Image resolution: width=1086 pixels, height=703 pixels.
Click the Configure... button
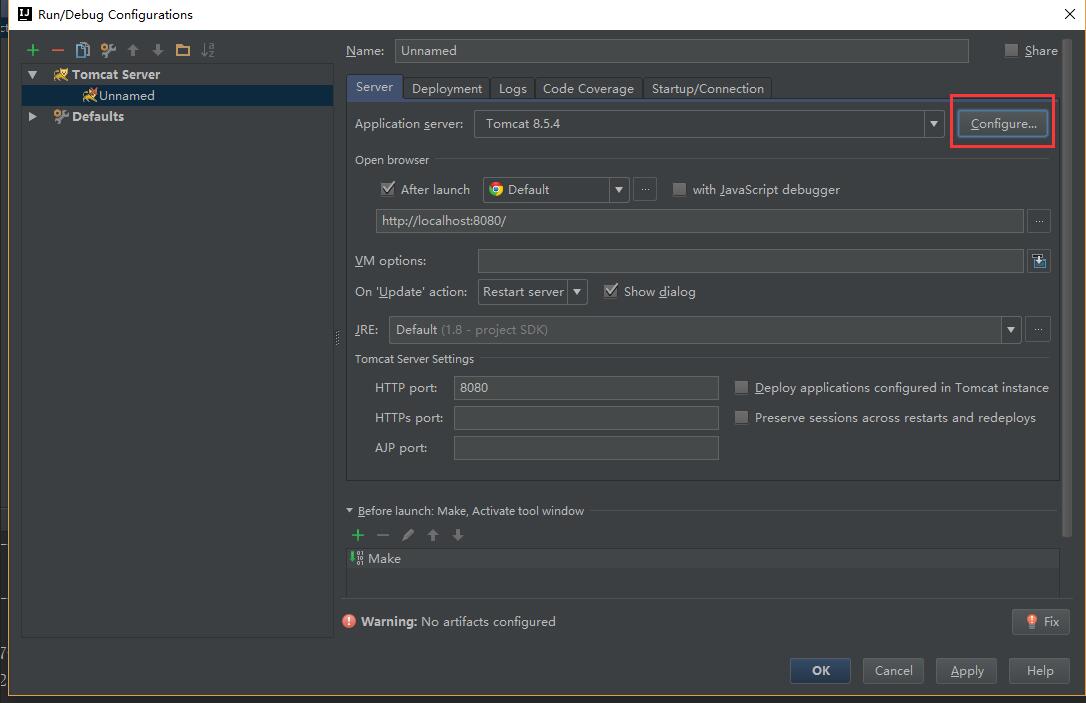point(1003,124)
